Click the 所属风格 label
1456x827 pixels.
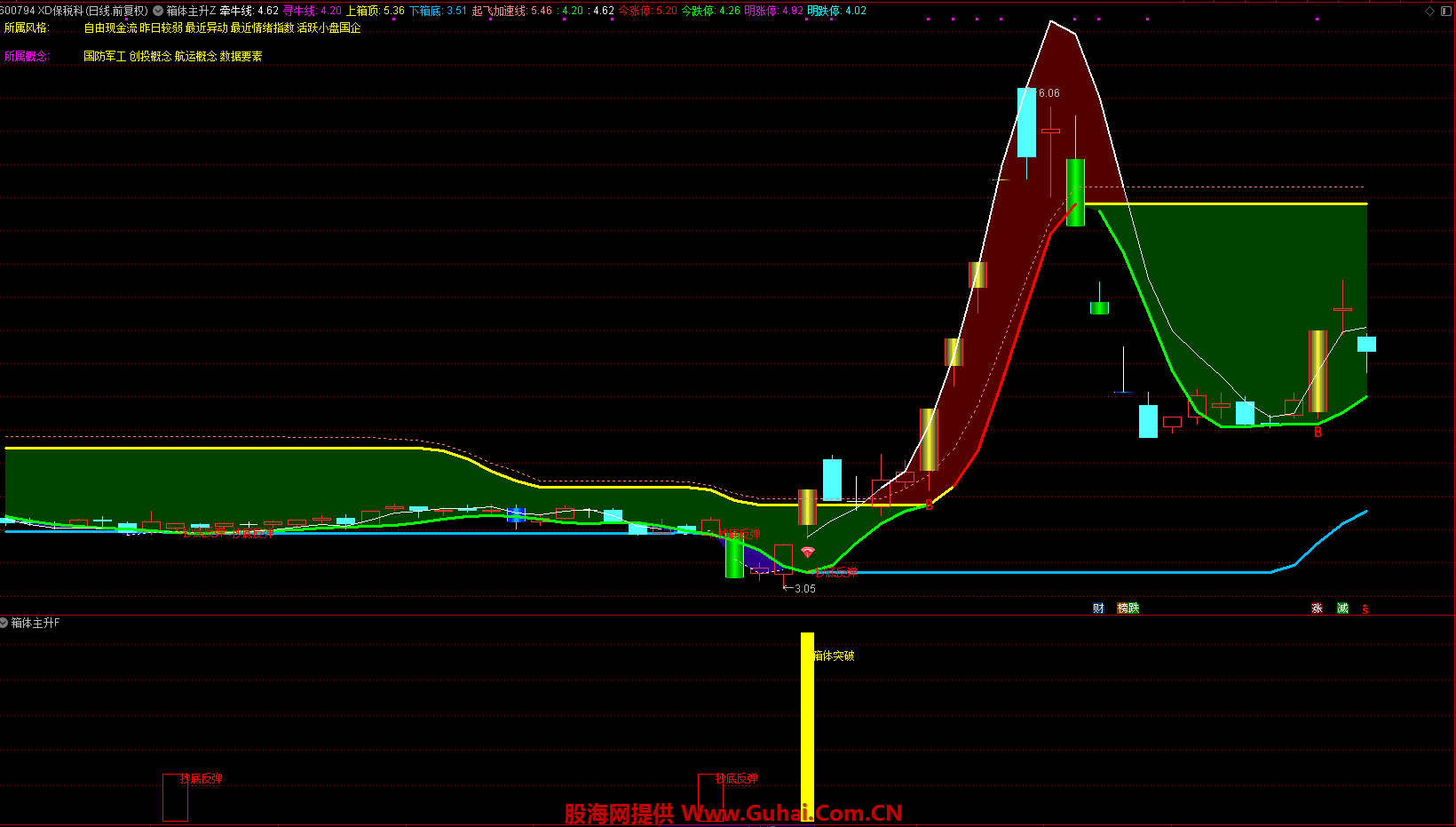click(x=27, y=28)
